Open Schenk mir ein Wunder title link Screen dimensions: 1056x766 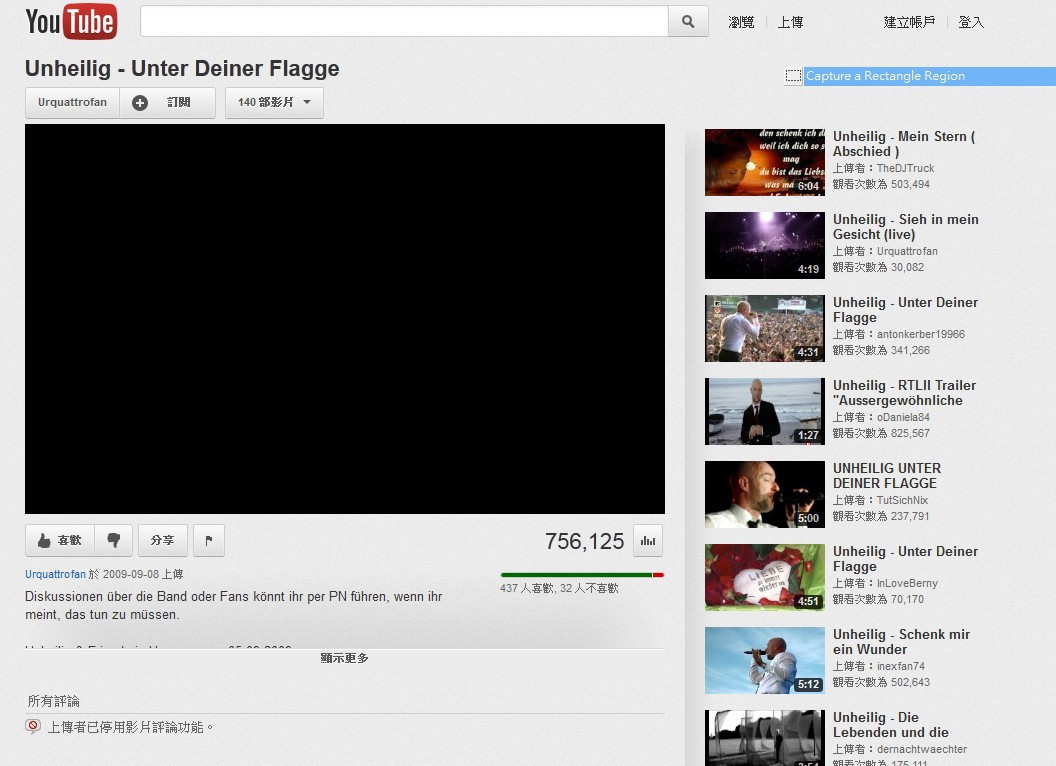tap(901, 641)
